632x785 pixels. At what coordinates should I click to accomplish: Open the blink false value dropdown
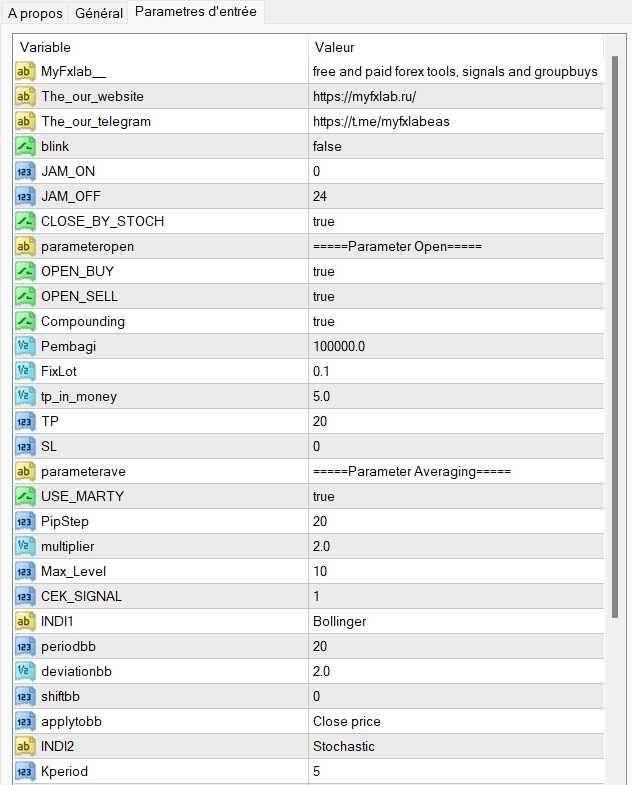[455, 146]
